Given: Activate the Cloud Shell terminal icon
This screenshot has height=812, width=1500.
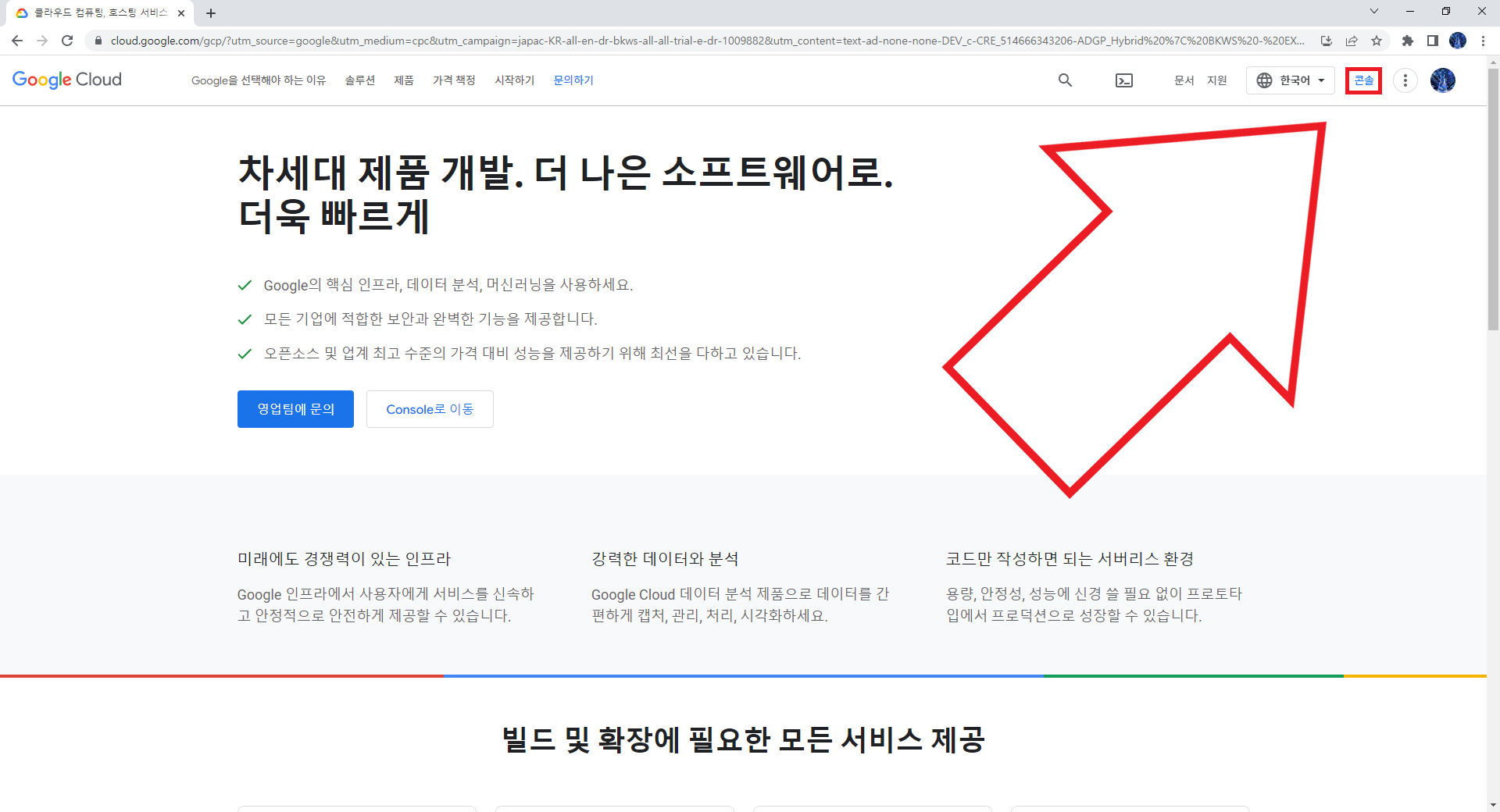Looking at the screenshot, I should pos(1124,80).
